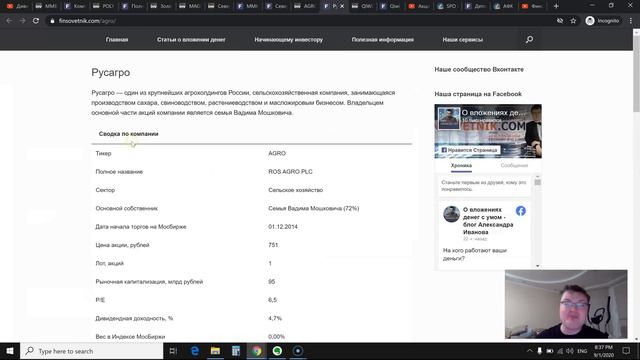Switch to Chrome on the taskbar
The width and height of the screenshot is (640, 360).
click(256, 351)
